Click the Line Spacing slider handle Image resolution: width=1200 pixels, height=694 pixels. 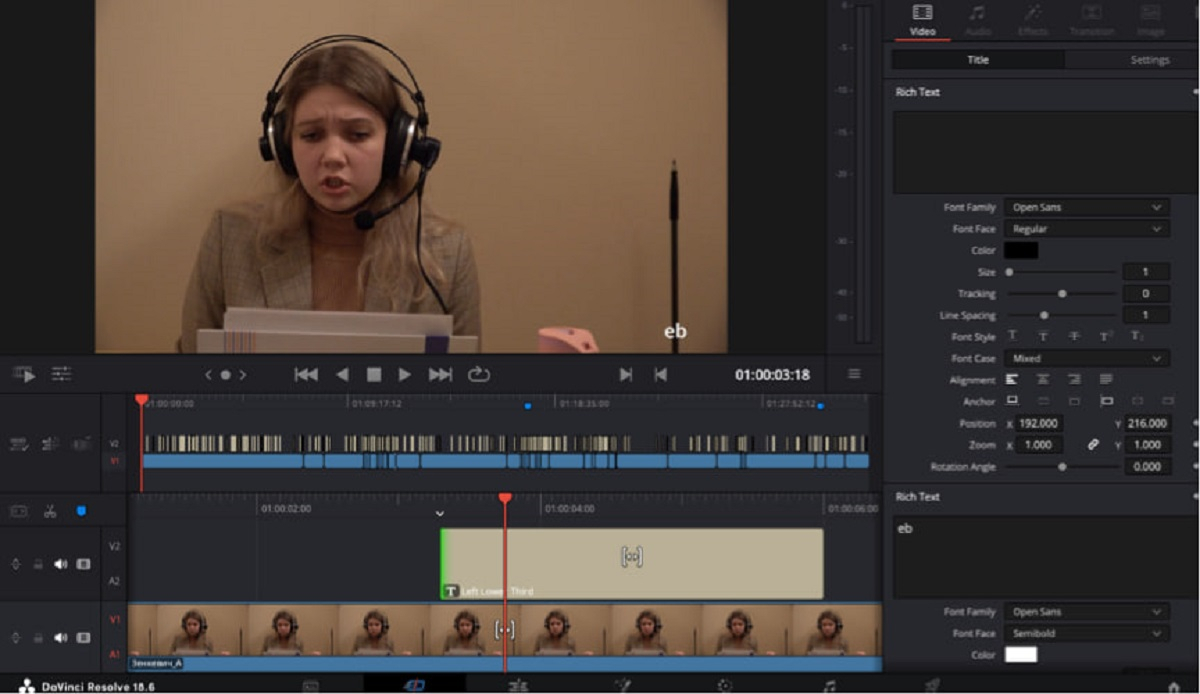pos(1044,315)
